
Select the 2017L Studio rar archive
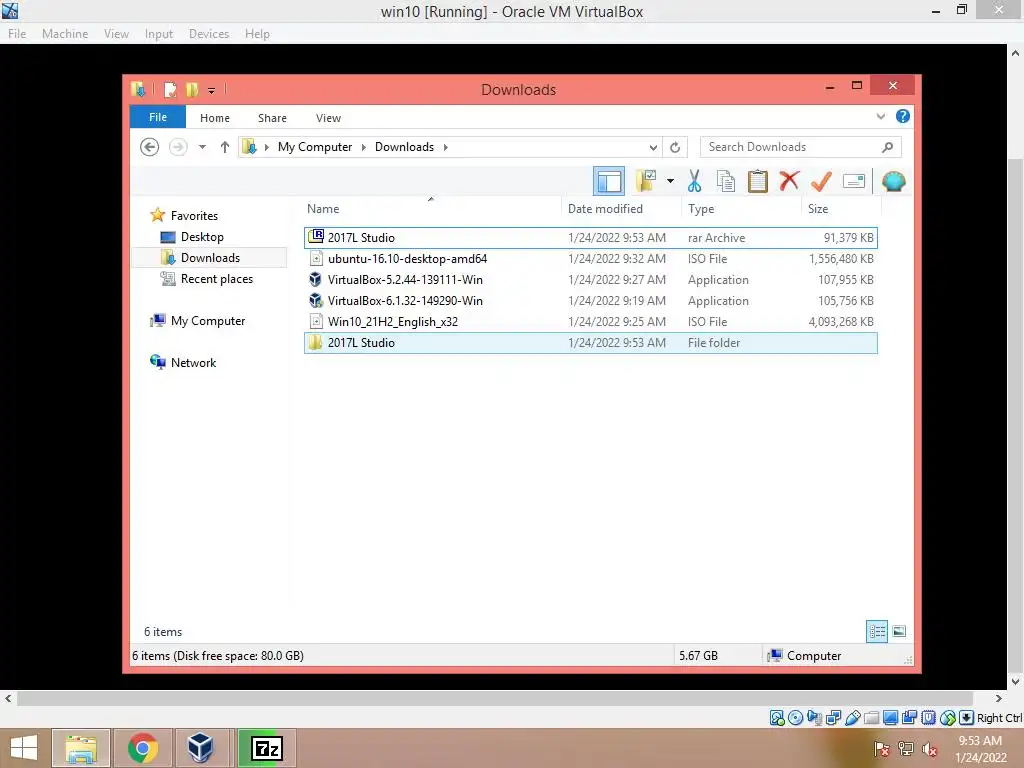[x=590, y=238]
